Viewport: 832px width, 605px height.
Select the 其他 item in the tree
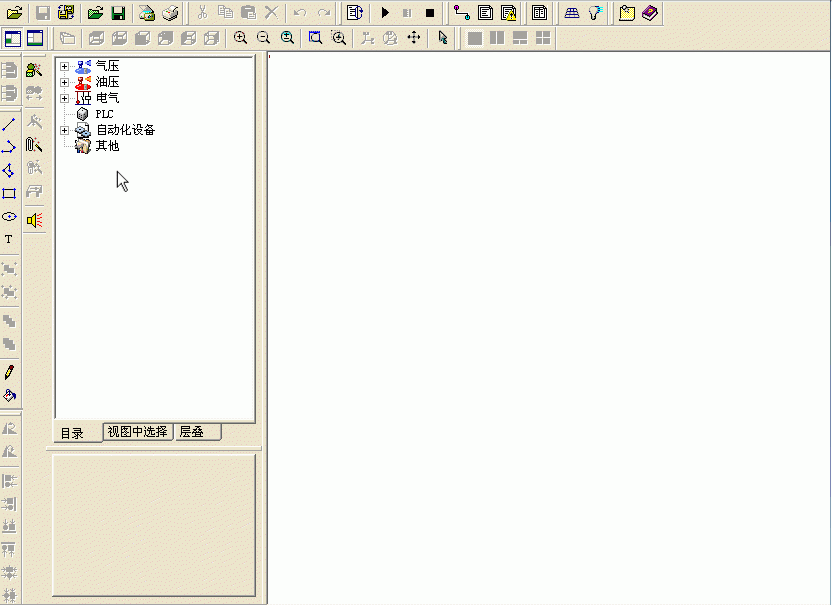[x=107, y=146]
